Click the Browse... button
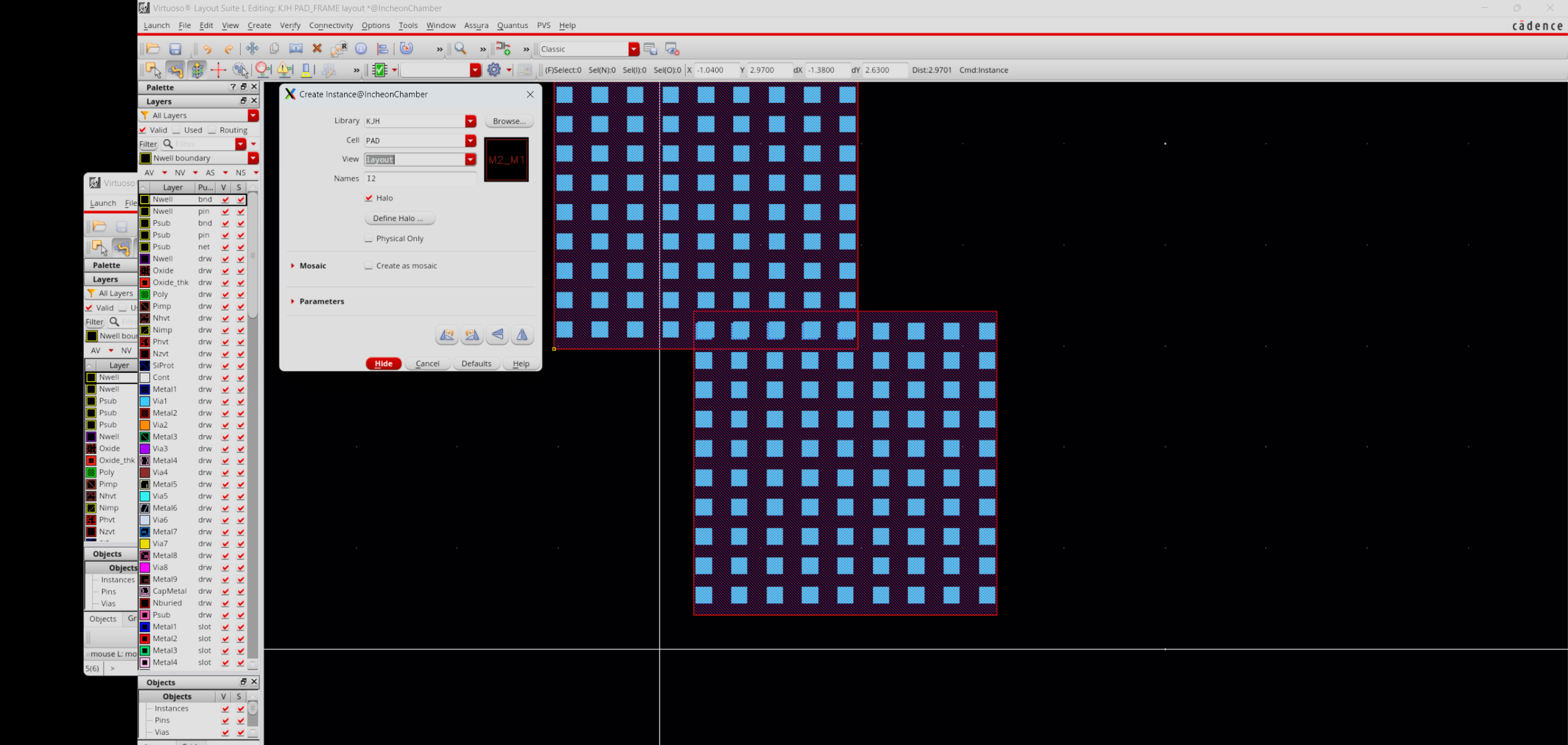Image resolution: width=1568 pixels, height=745 pixels. (x=509, y=121)
